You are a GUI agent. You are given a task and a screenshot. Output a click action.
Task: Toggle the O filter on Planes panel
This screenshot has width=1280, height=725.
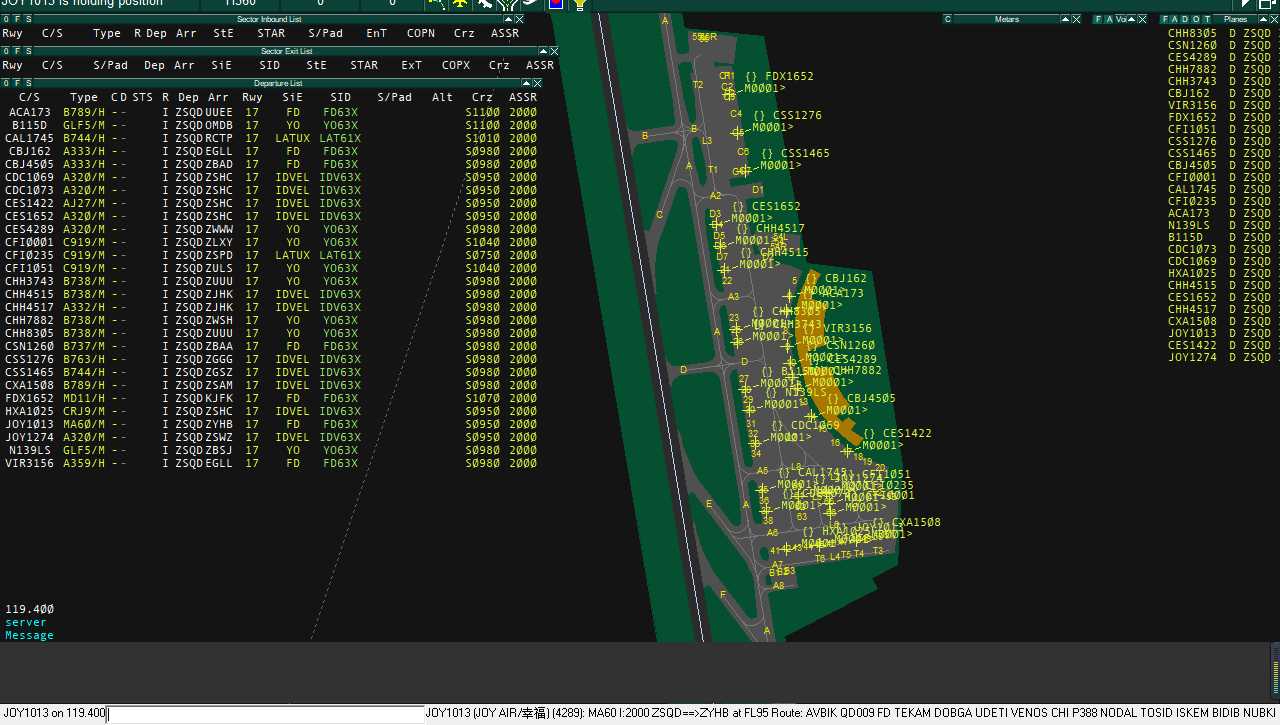click(1196, 19)
